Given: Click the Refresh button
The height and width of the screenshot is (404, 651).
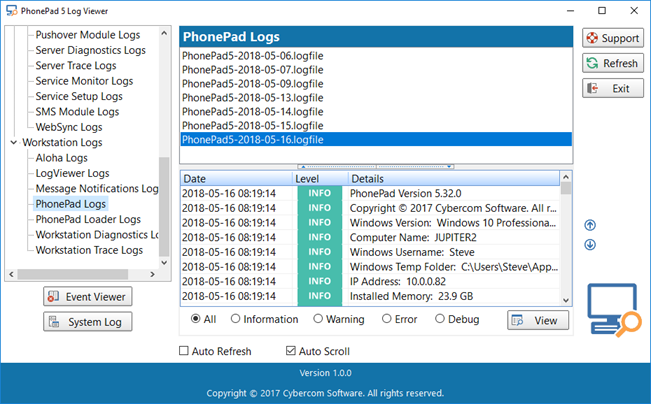Looking at the screenshot, I should point(613,63).
